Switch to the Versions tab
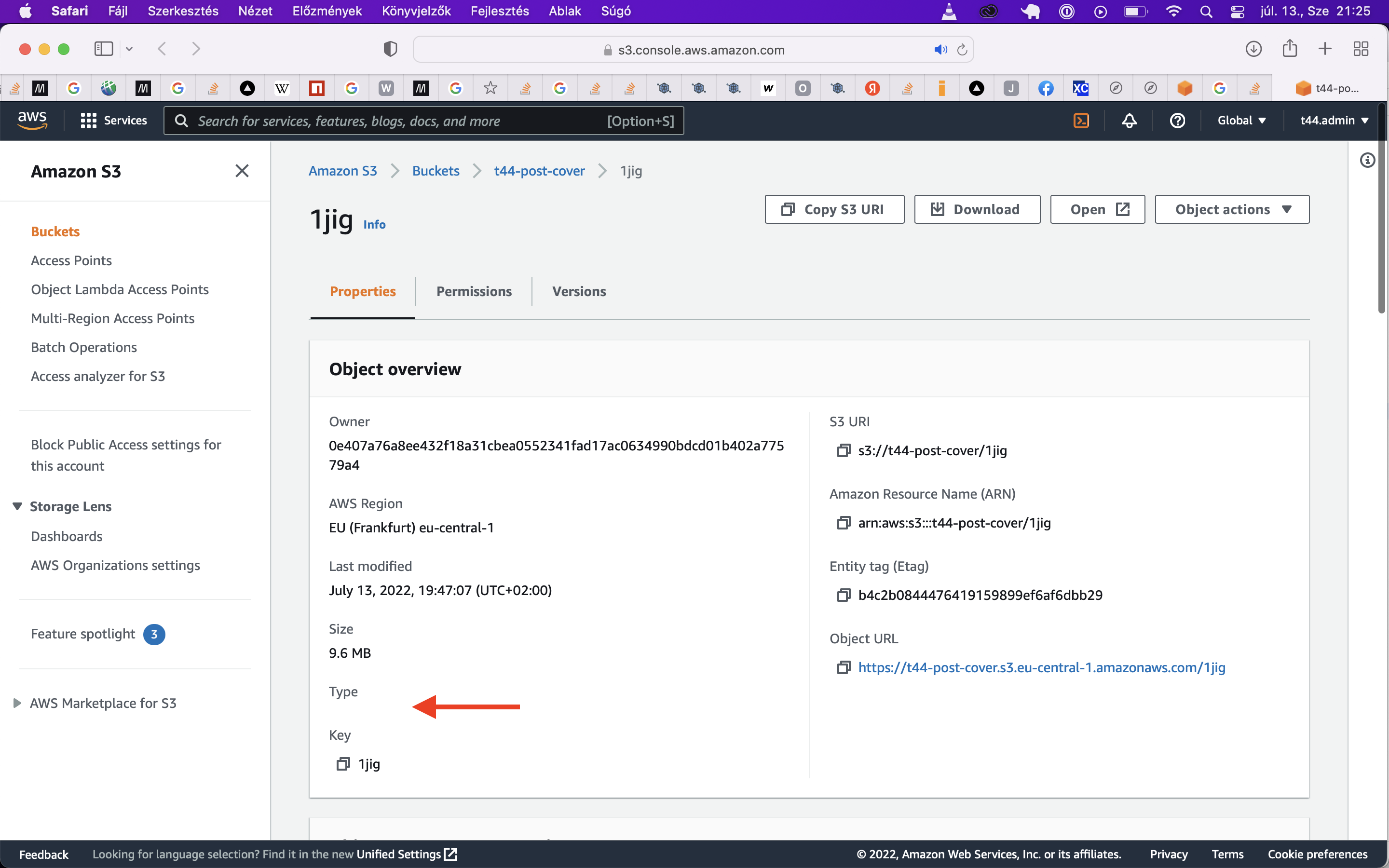Screen dimensions: 1389x868 [579, 291]
